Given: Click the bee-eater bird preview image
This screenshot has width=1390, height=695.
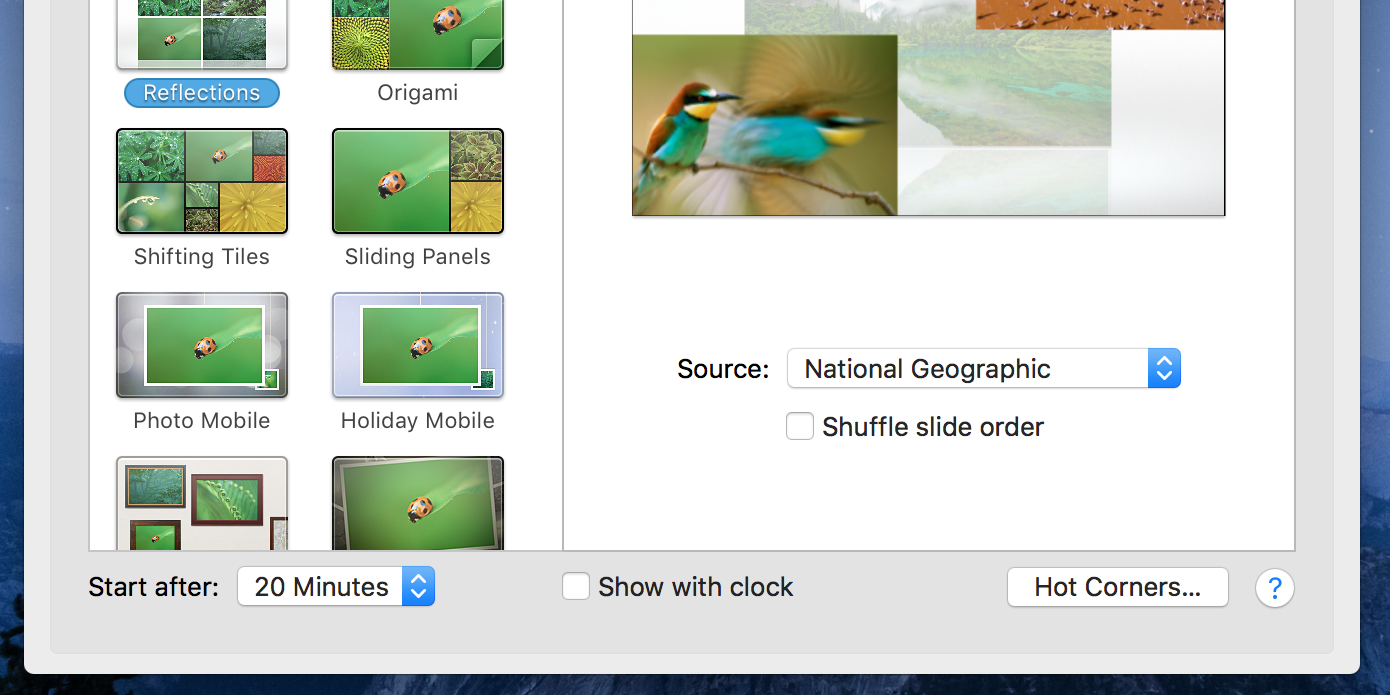Looking at the screenshot, I should [765, 125].
